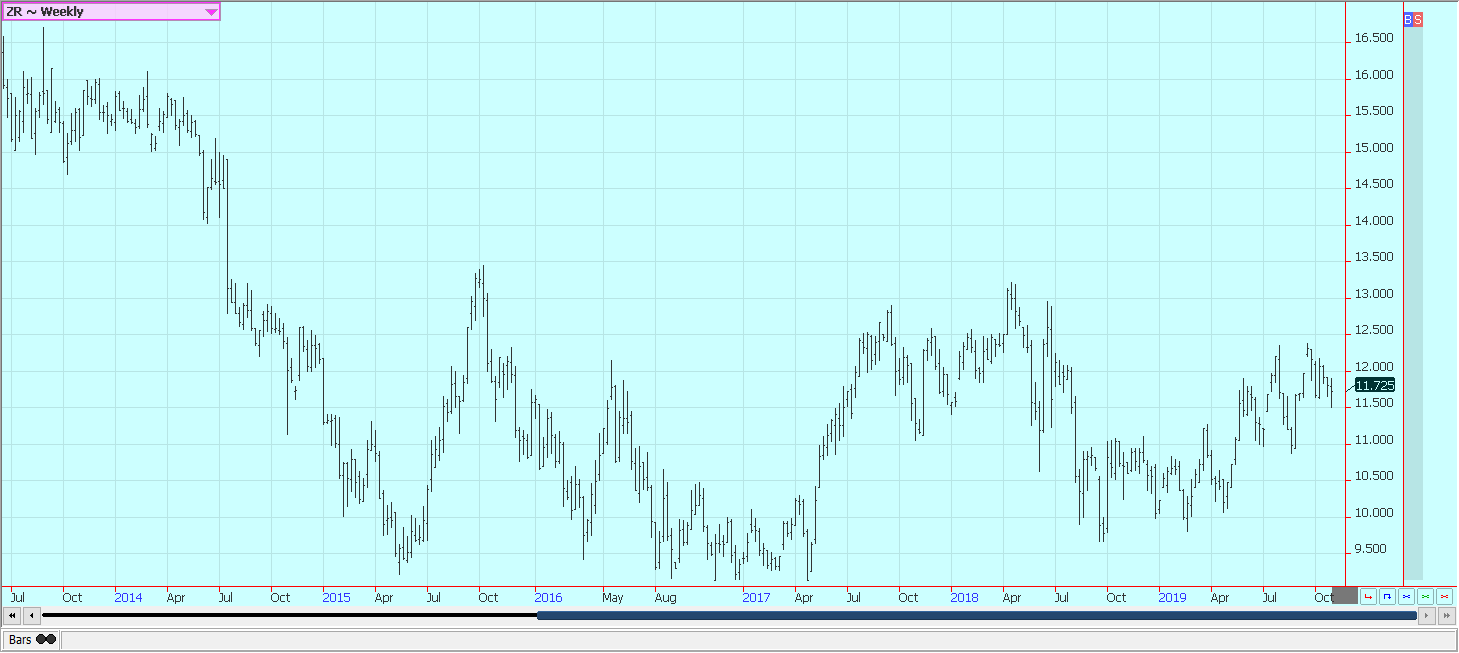Screen dimensions: 1459x653
Task: Click the red compress scale icon
Action: [1444, 597]
